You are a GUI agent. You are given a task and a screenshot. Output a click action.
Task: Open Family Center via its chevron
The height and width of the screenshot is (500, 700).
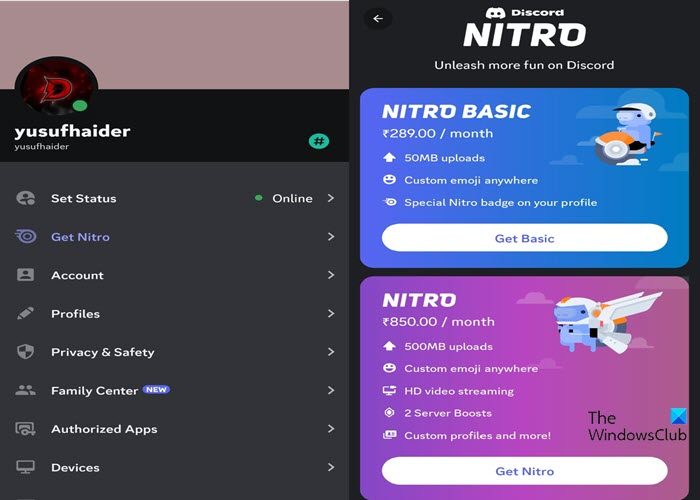coord(331,390)
